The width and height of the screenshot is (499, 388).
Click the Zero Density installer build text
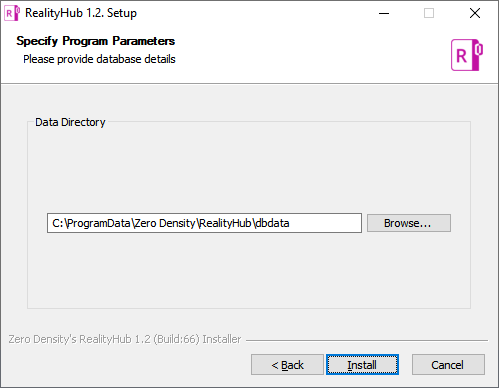pyautogui.click(x=125, y=339)
